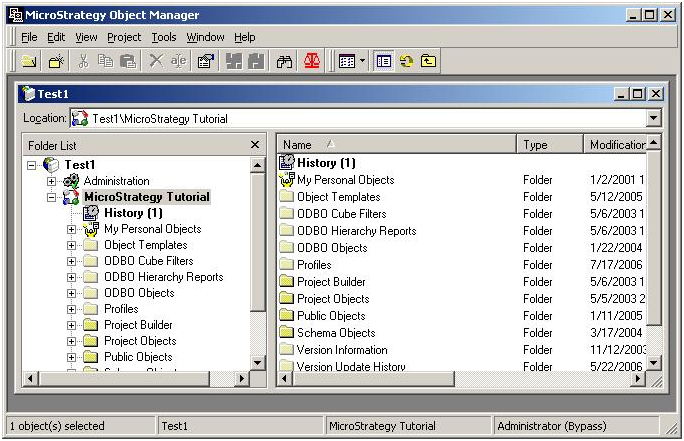Click the Cut scissors icon
Image resolution: width=684 pixels, height=441 pixels.
pos(83,61)
